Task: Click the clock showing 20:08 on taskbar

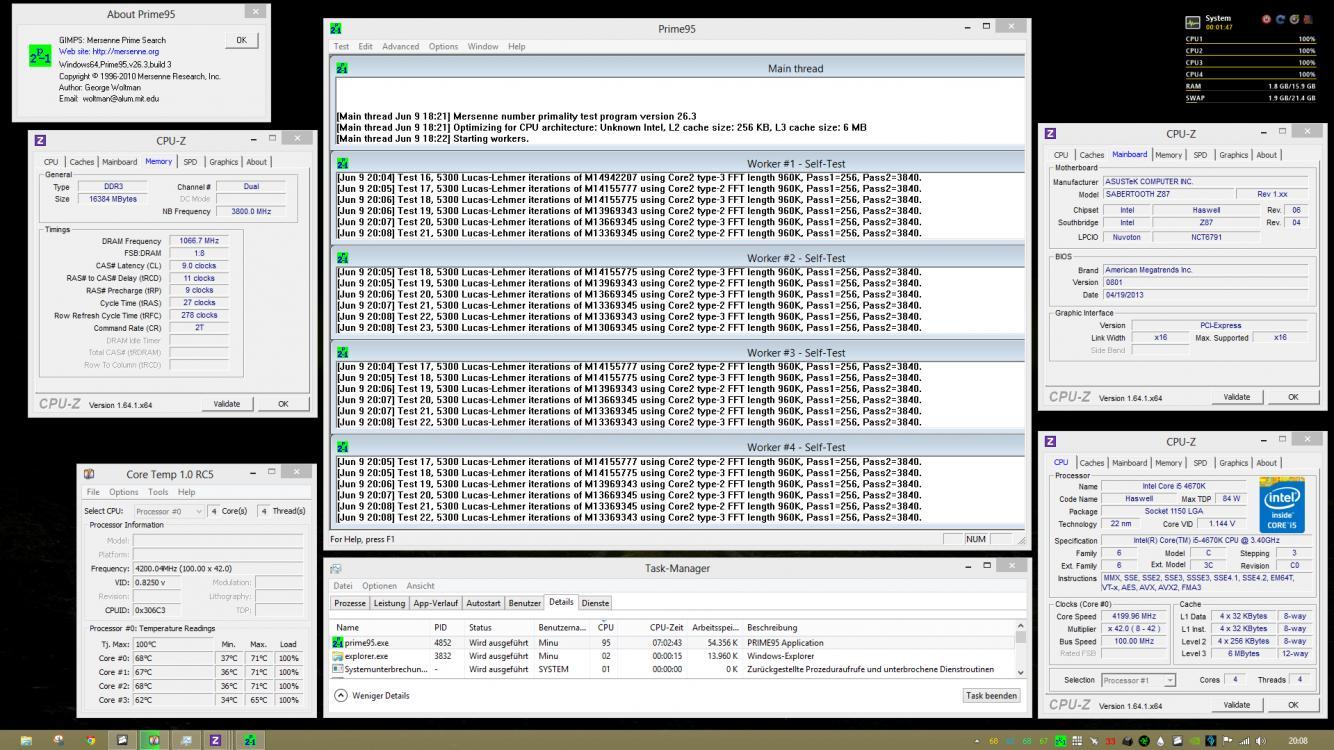Action: (x=1297, y=741)
